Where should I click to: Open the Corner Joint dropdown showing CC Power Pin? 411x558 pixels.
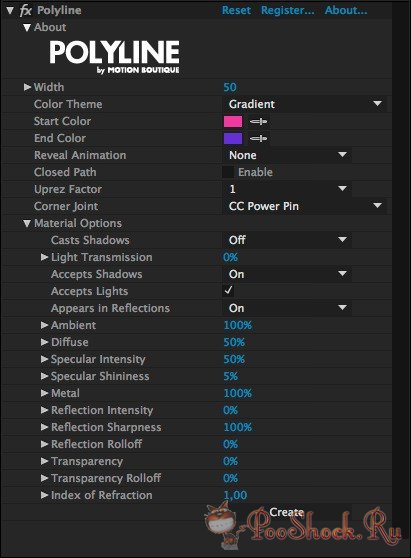305,206
